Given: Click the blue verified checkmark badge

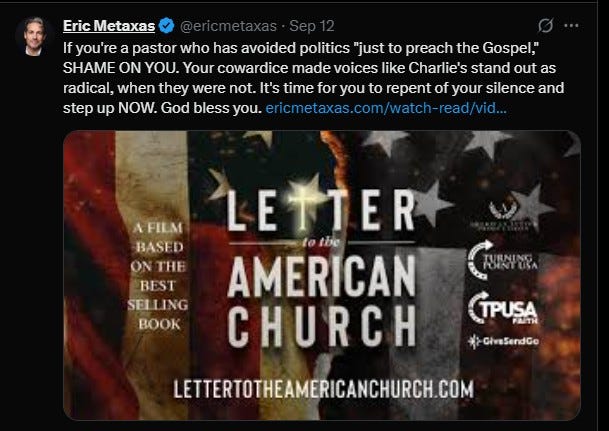Looking at the screenshot, I should (167, 26).
